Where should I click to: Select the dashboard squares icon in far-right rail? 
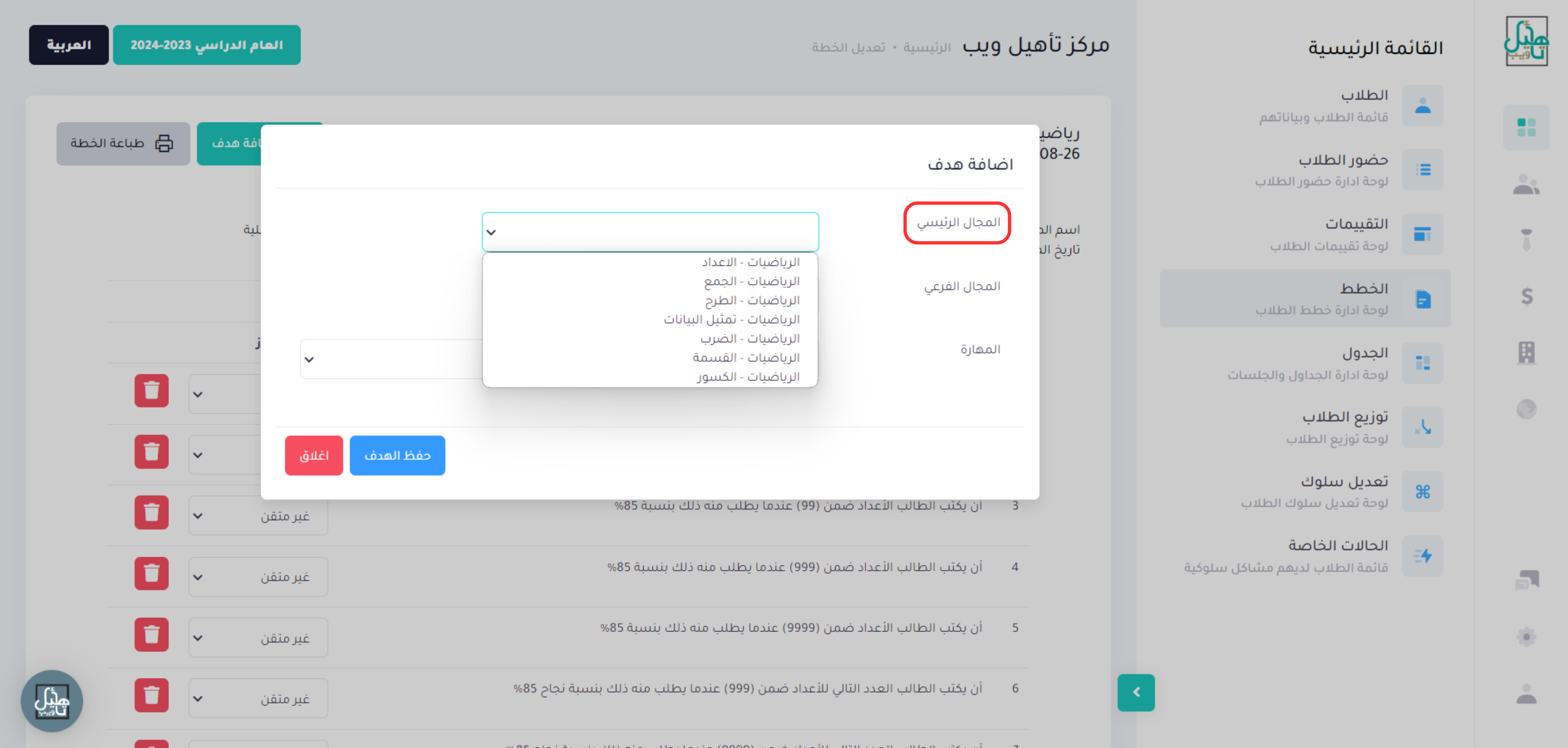(x=1526, y=128)
